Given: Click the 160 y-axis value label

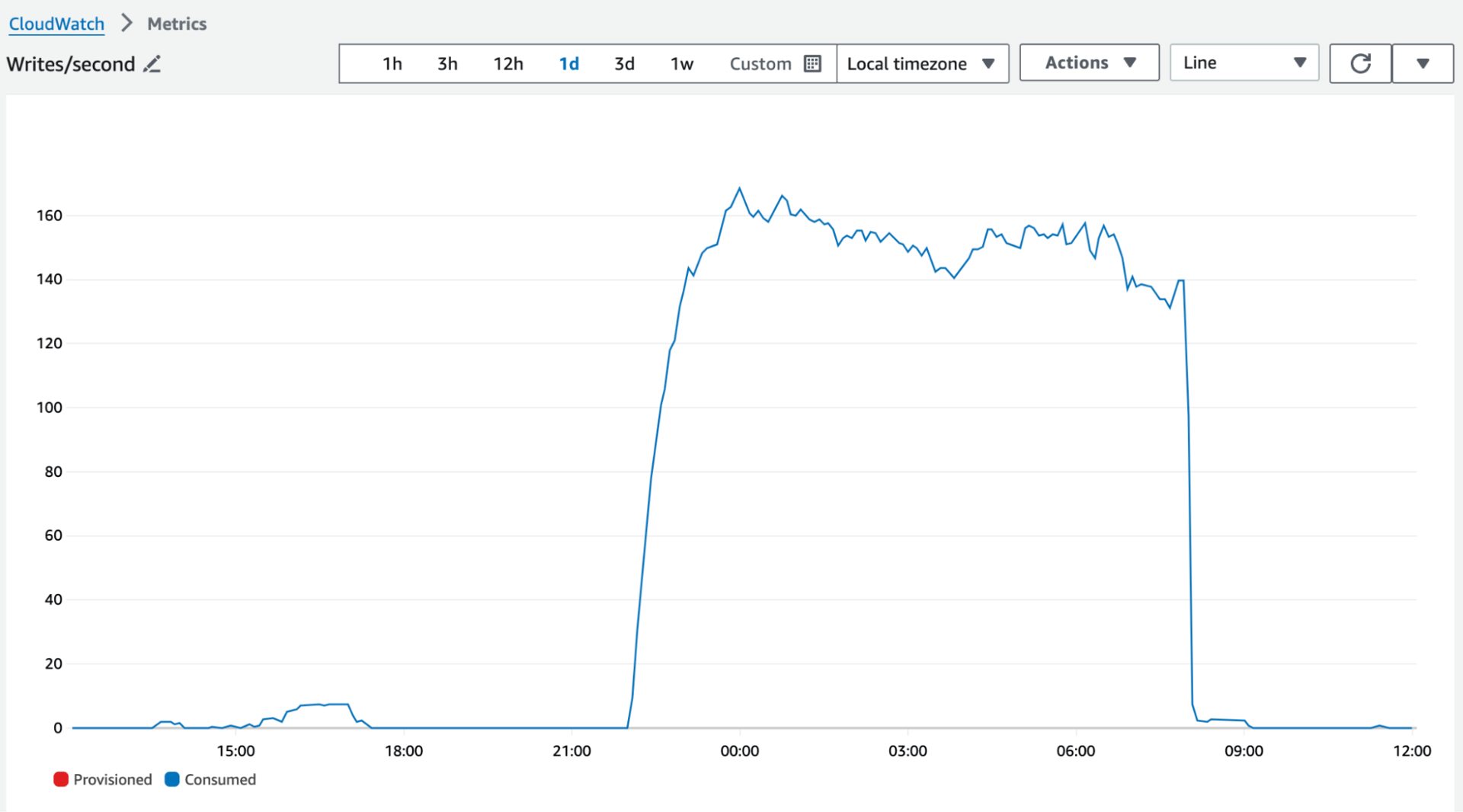Looking at the screenshot, I should pos(50,216).
